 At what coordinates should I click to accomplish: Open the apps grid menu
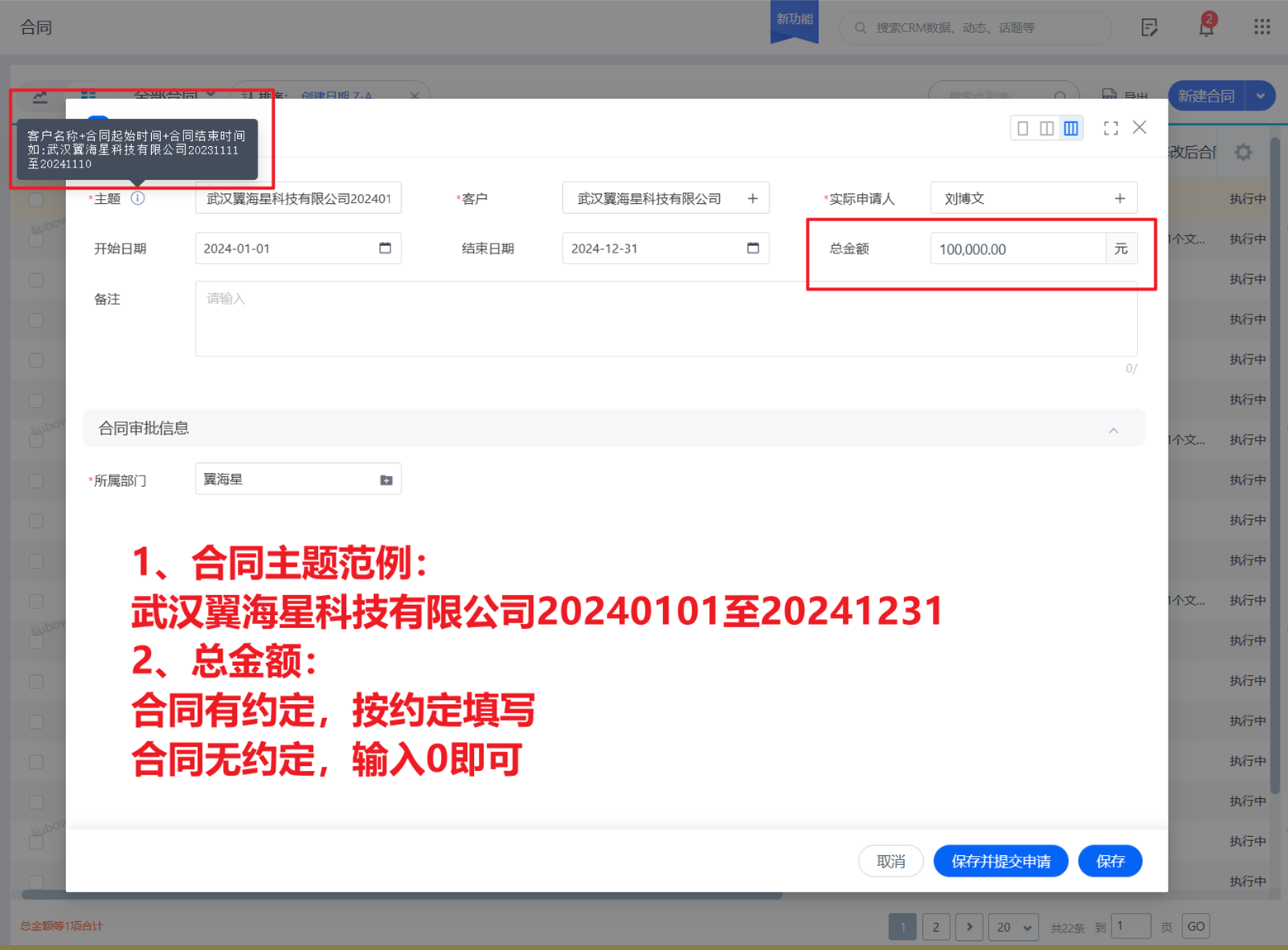(1262, 27)
